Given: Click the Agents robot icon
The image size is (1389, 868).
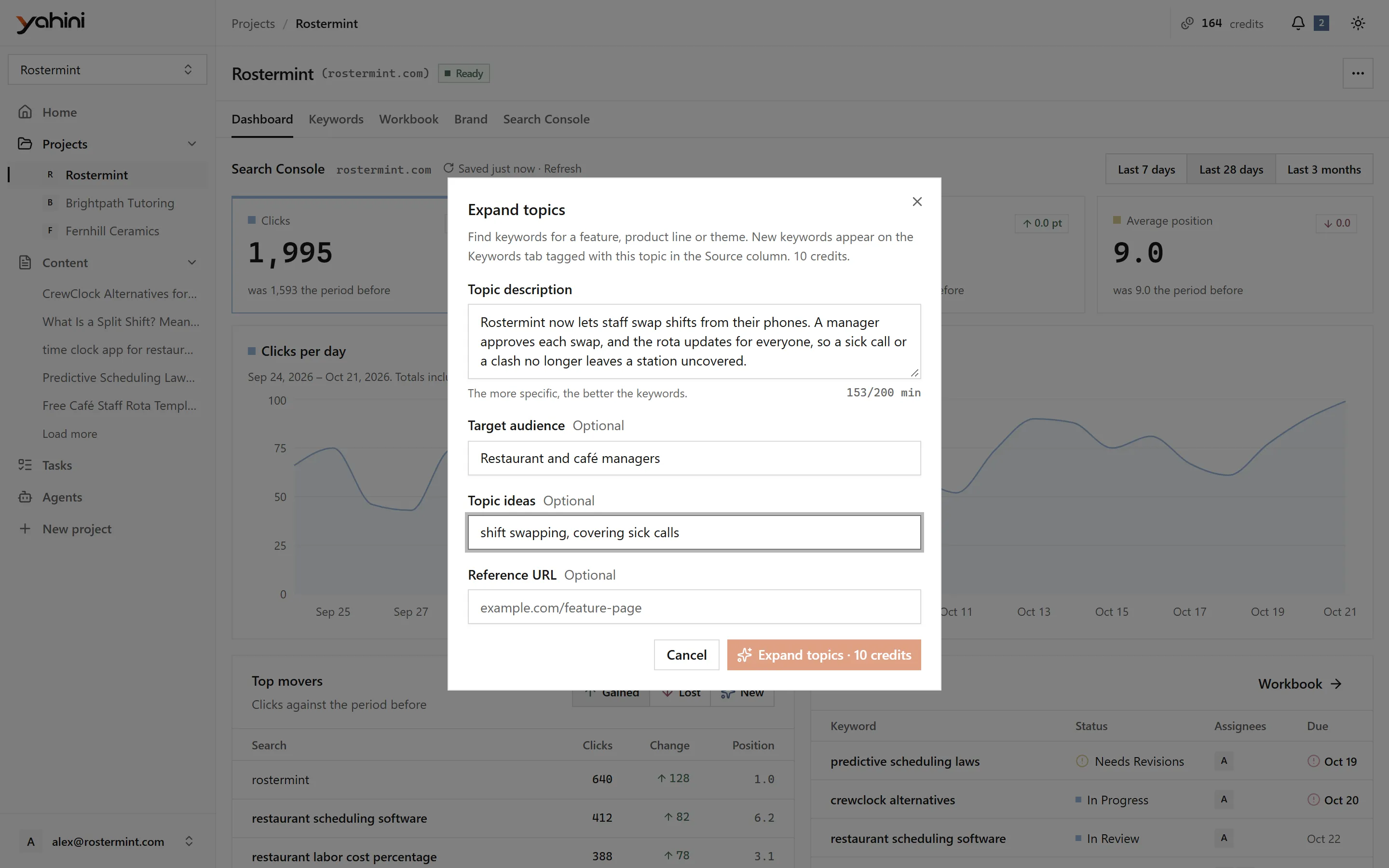Looking at the screenshot, I should [x=25, y=497].
